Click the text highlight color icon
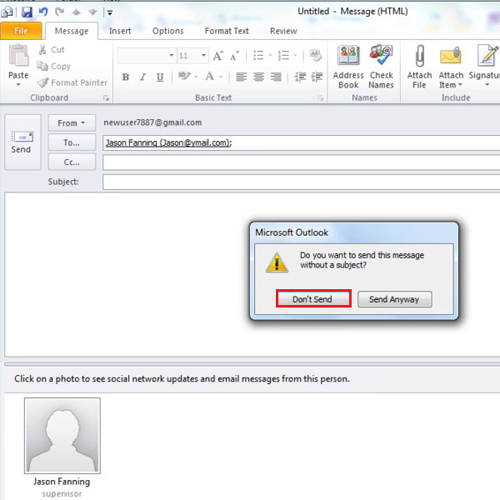 184,76
